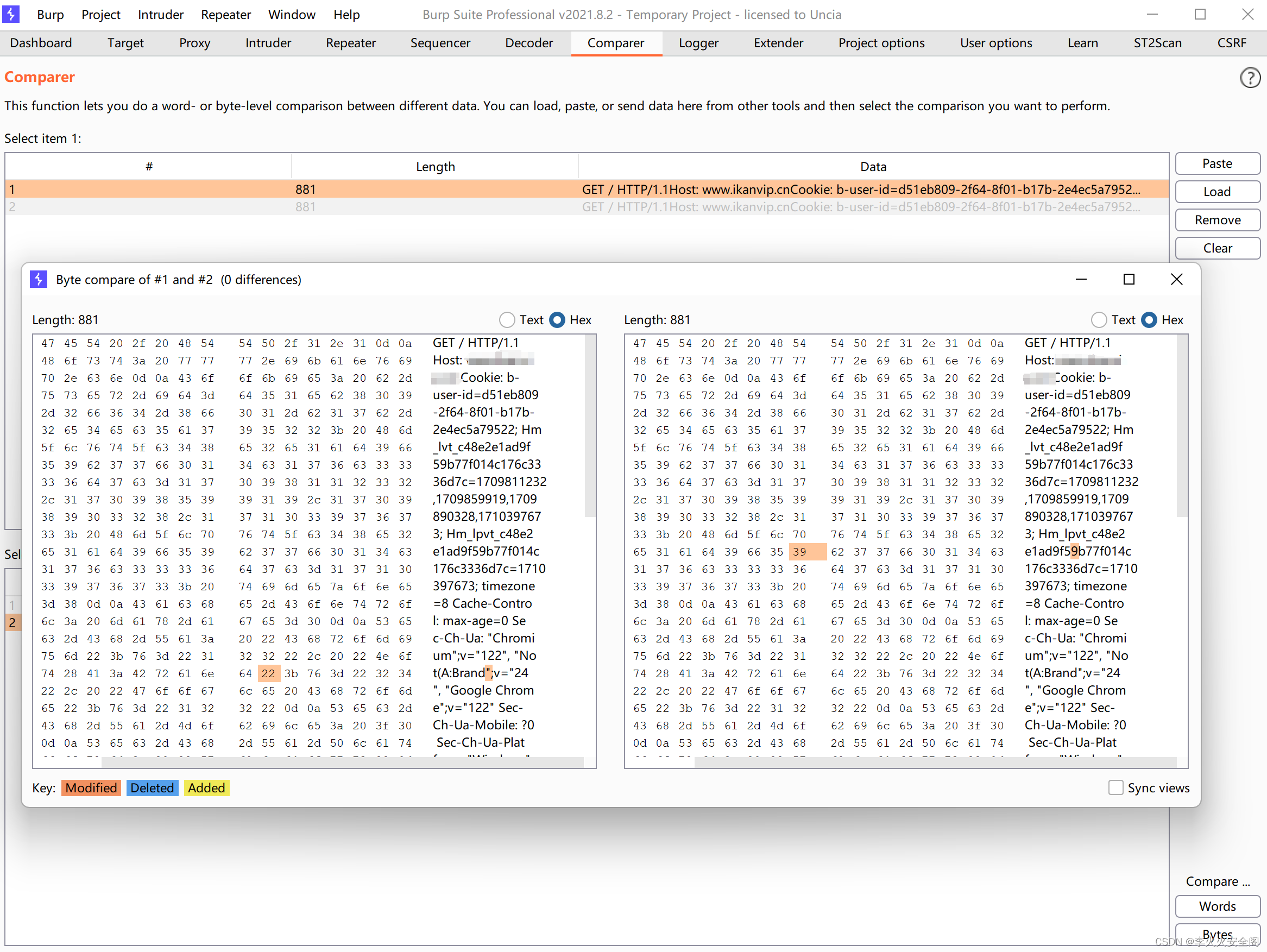Select row 2 in the second item list
The width and height of the screenshot is (1267, 952).
(12, 622)
